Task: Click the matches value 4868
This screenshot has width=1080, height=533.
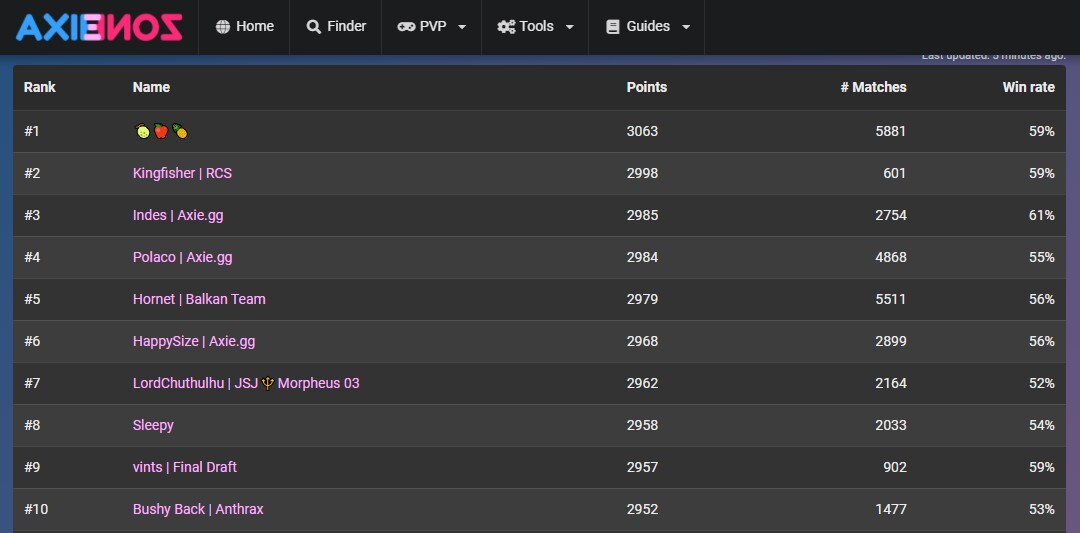Action: click(x=891, y=258)
